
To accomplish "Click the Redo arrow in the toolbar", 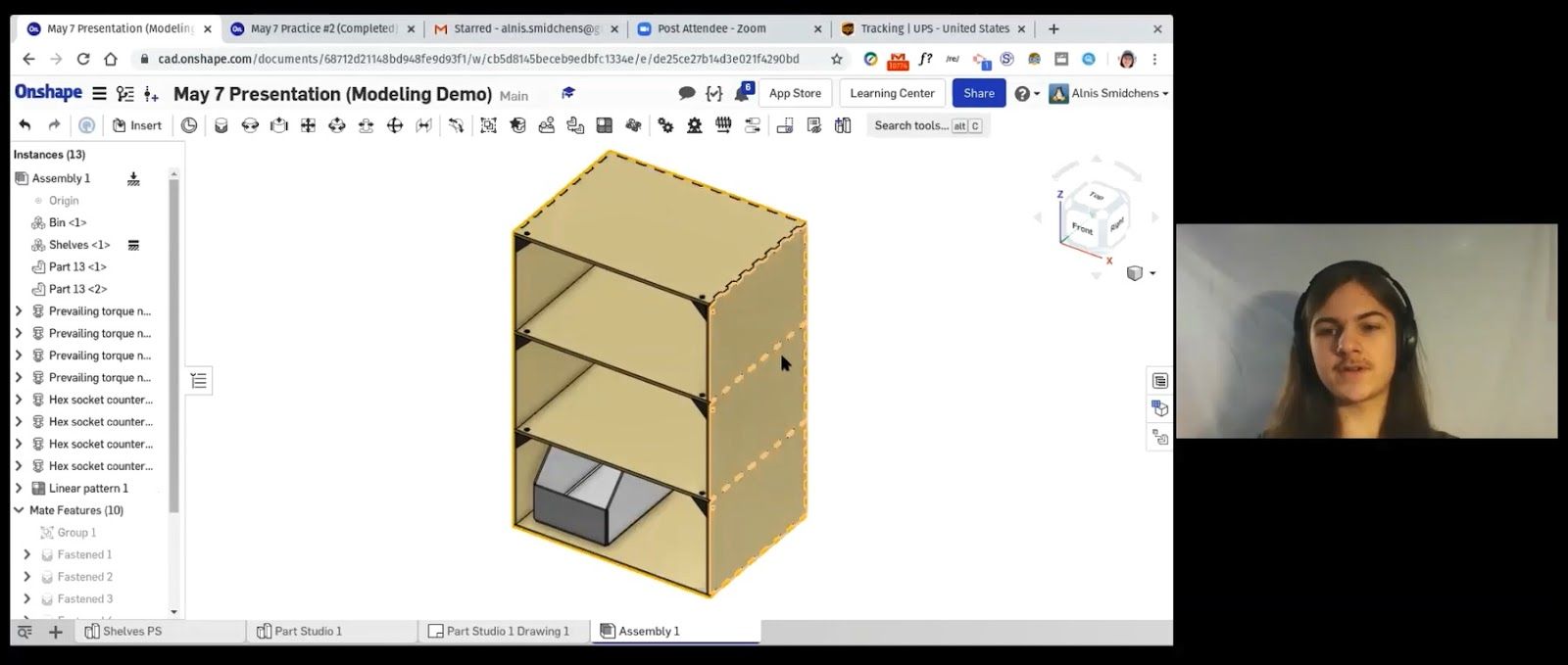I will tap(54, 125).
